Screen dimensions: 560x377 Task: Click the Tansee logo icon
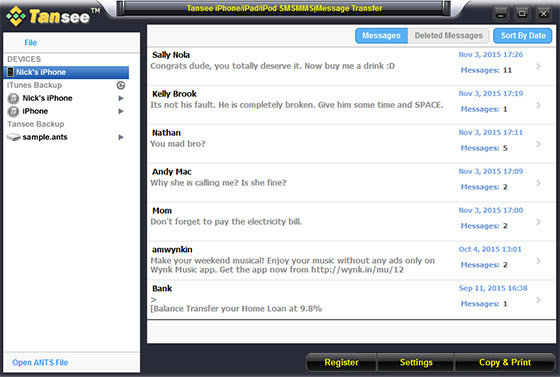point(16,16)
